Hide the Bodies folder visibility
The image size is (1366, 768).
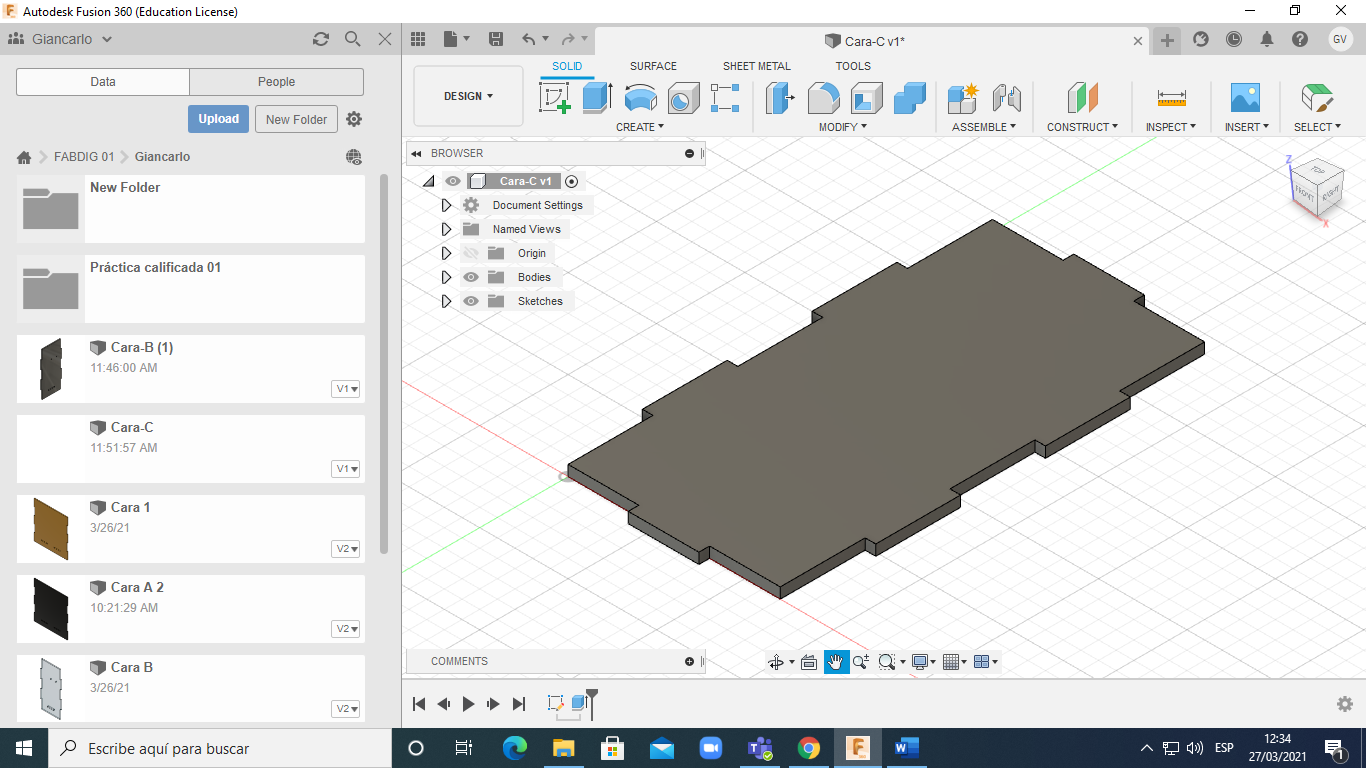471,277
